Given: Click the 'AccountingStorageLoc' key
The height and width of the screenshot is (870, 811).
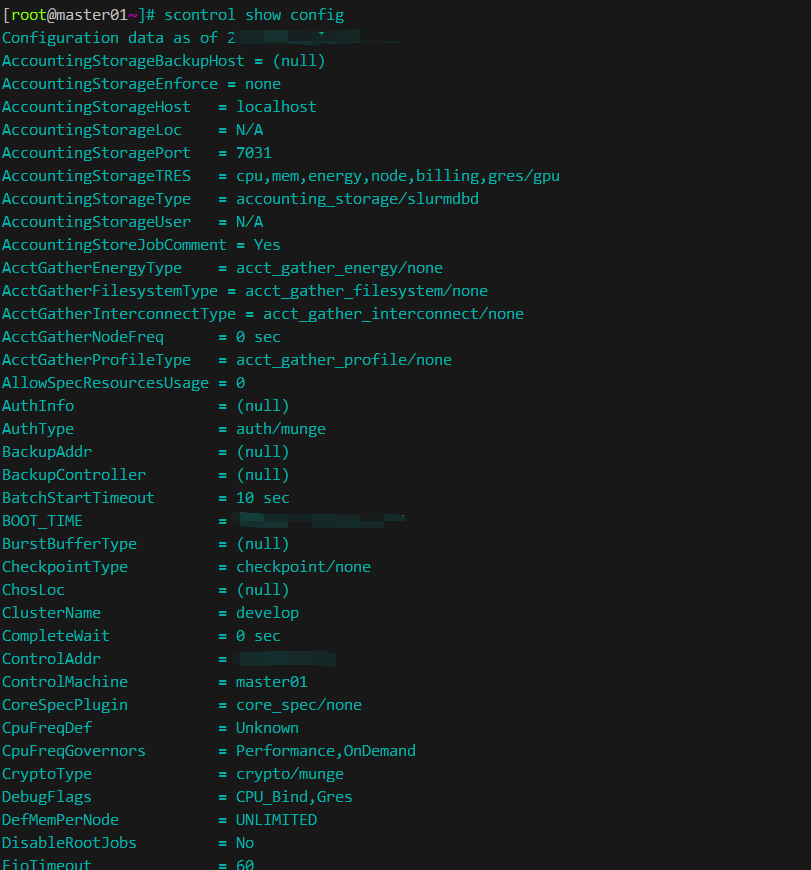Looking at the screenshot, I should [92, 130].
